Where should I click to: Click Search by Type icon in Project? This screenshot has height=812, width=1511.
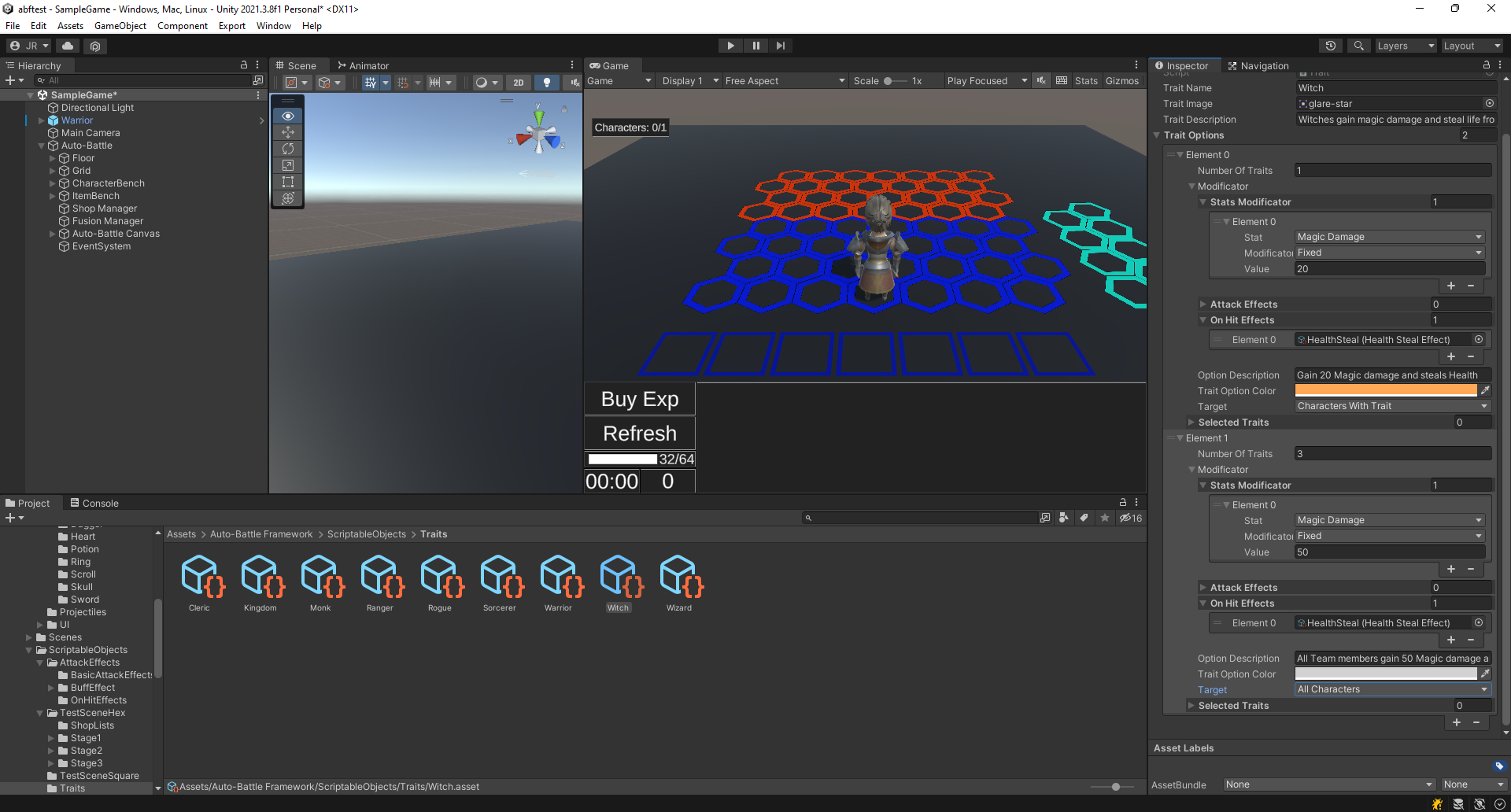[1064, 518]
